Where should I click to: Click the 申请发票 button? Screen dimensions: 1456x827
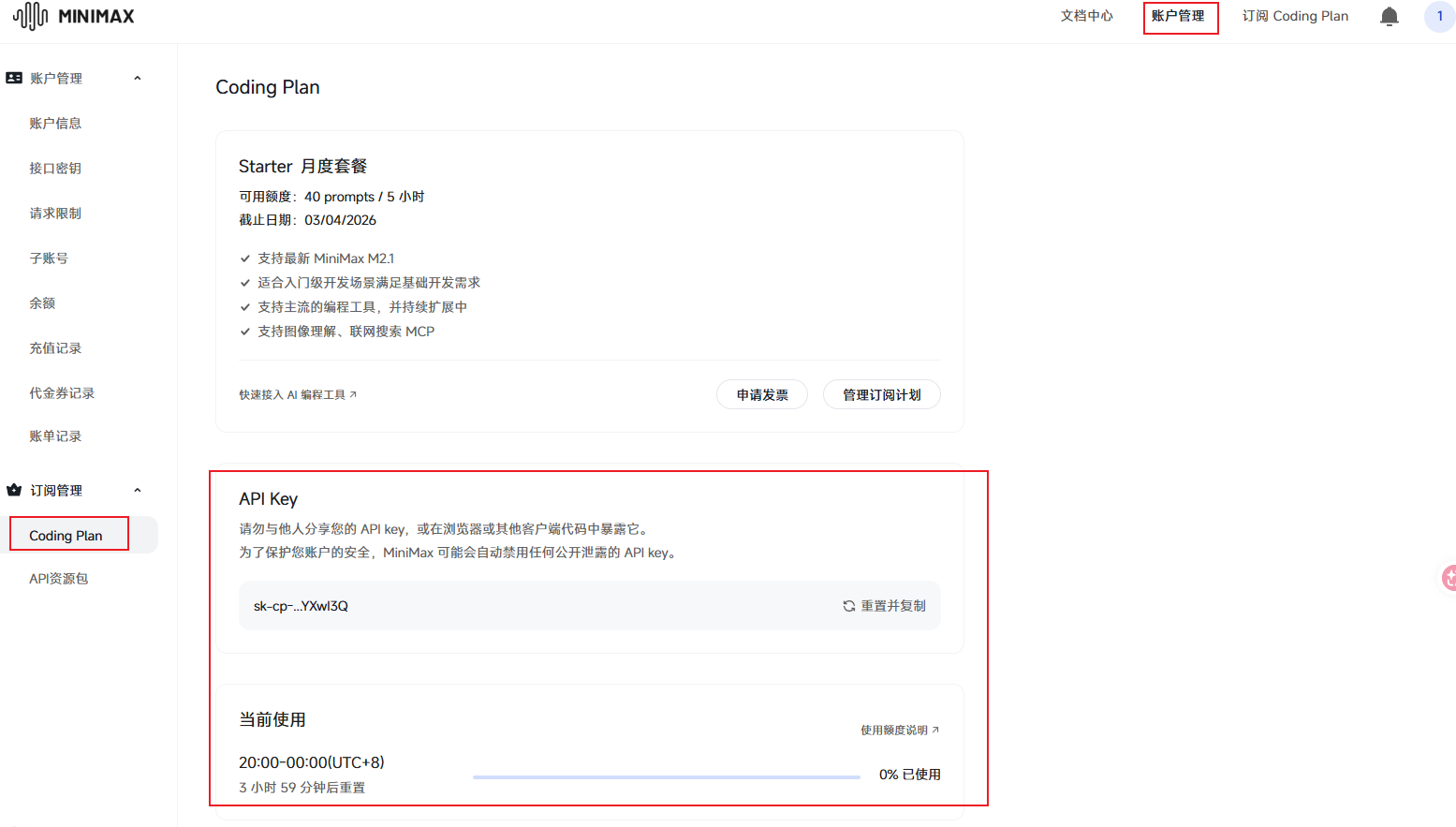coord(762,394)
